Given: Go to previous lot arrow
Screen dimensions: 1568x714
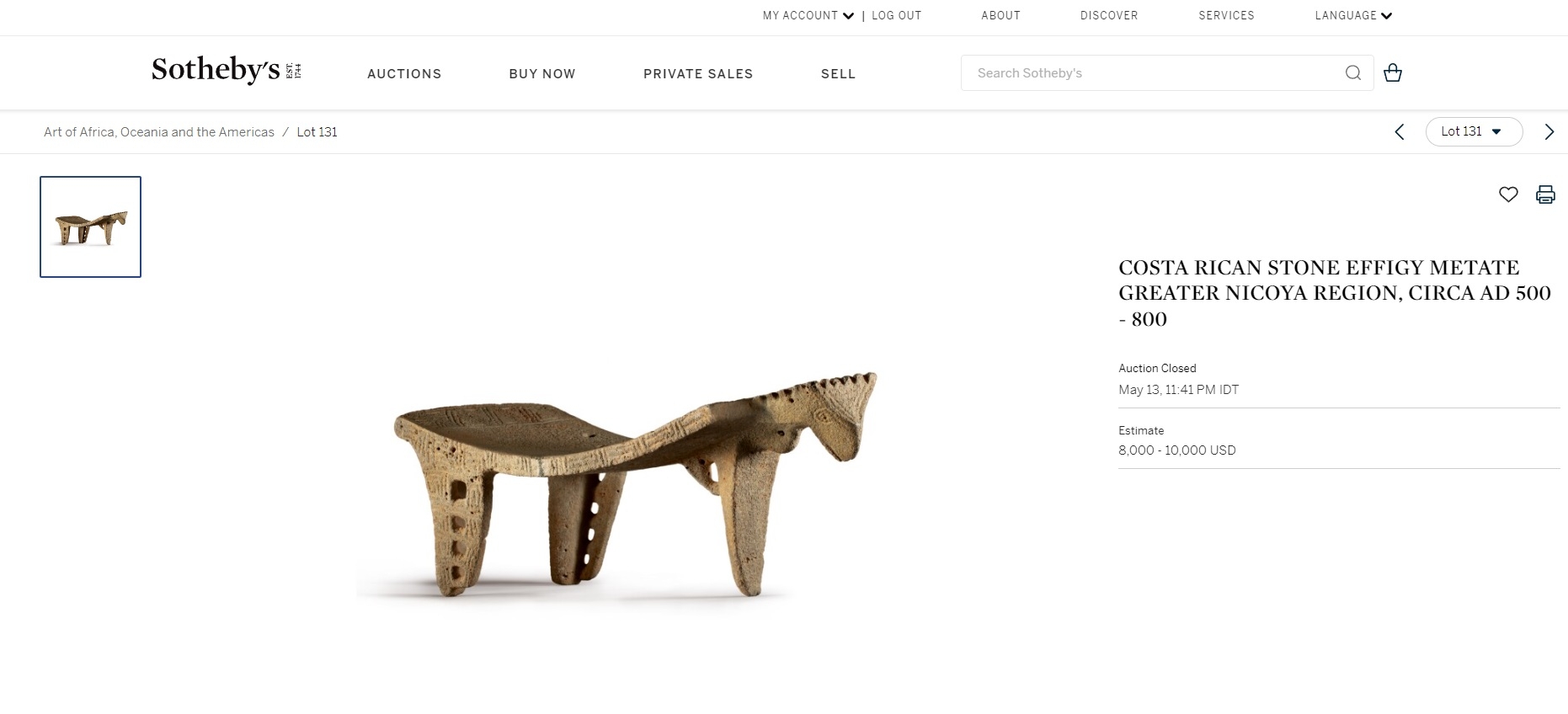Looking at the screenshot, I should point(1400,132).
